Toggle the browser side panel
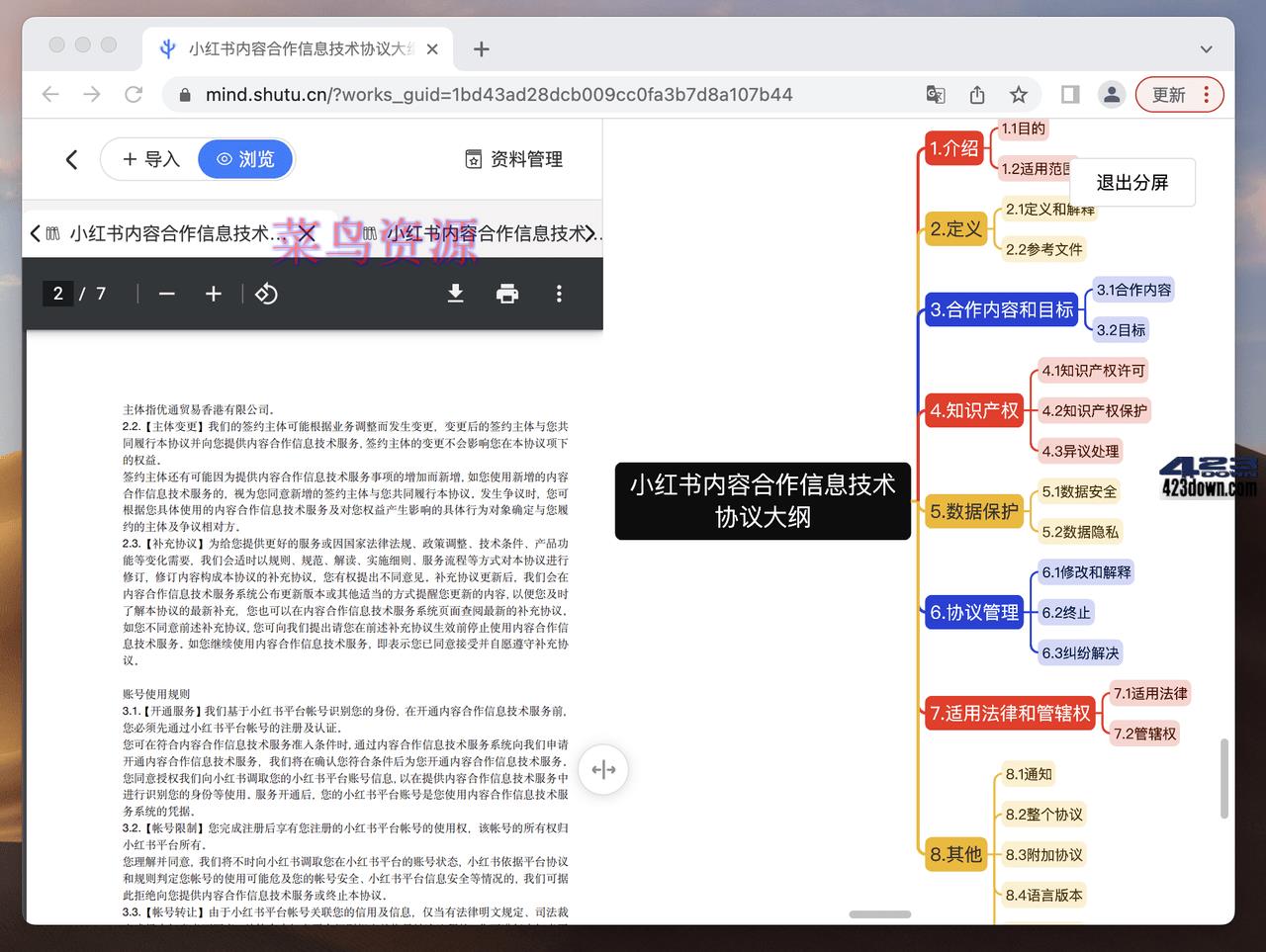Screen dimensions: 1266x952 point(1069,94)
